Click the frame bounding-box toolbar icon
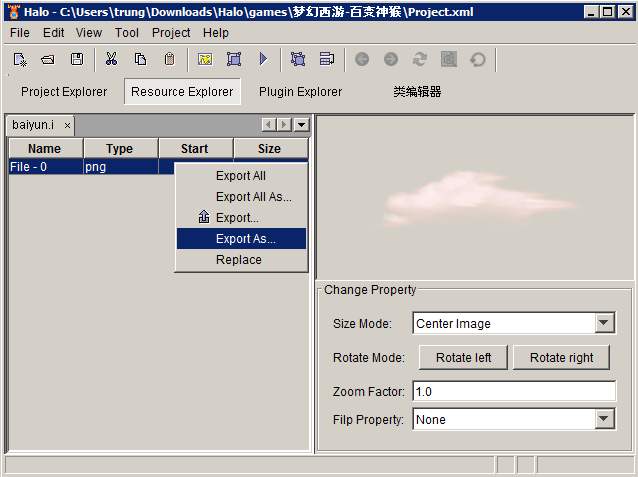The width and height of the screenshot is (638, 477). (x=234, y=59)
